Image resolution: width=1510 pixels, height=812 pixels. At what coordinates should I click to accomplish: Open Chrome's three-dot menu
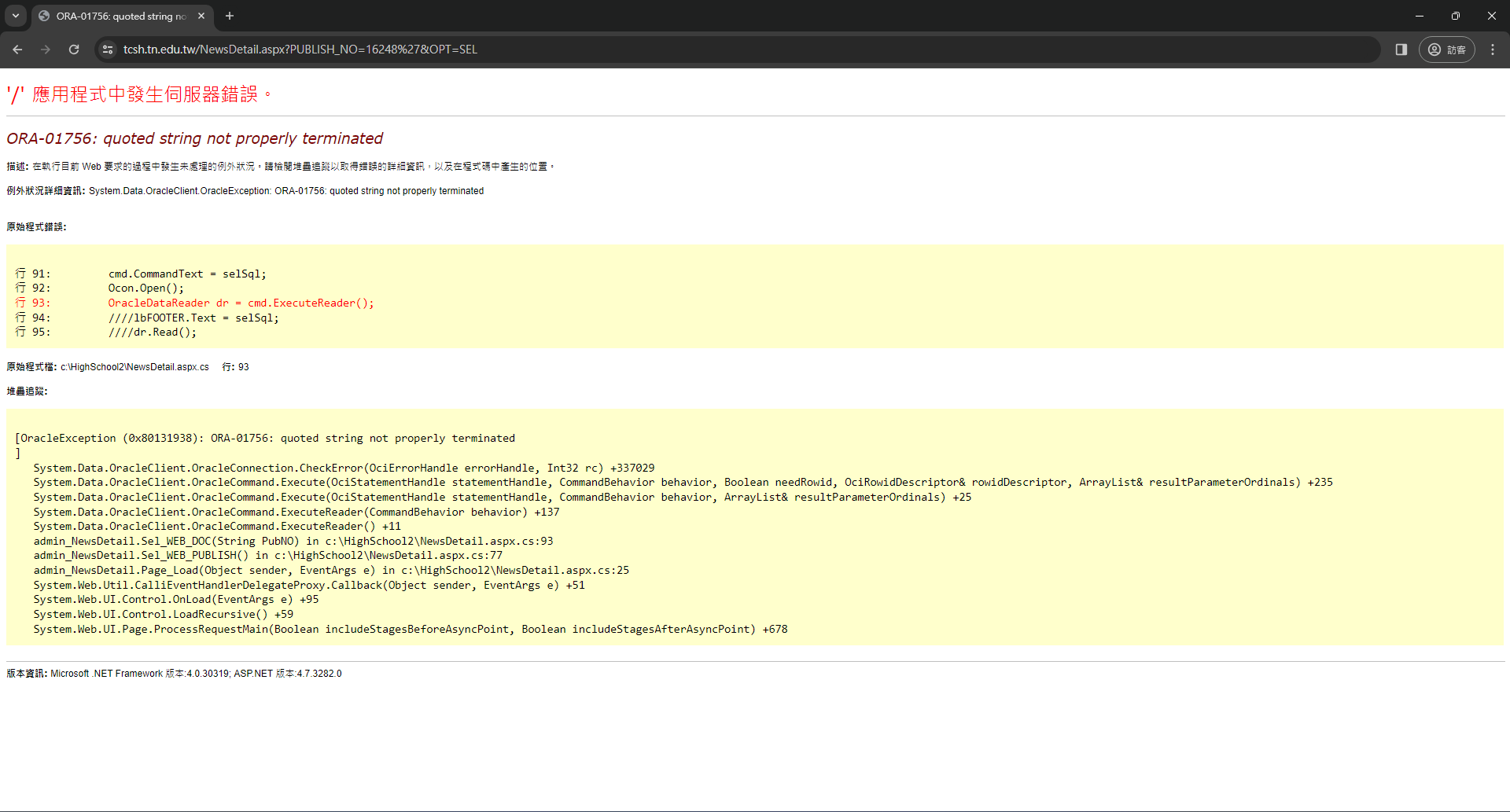coord(1493,50)
